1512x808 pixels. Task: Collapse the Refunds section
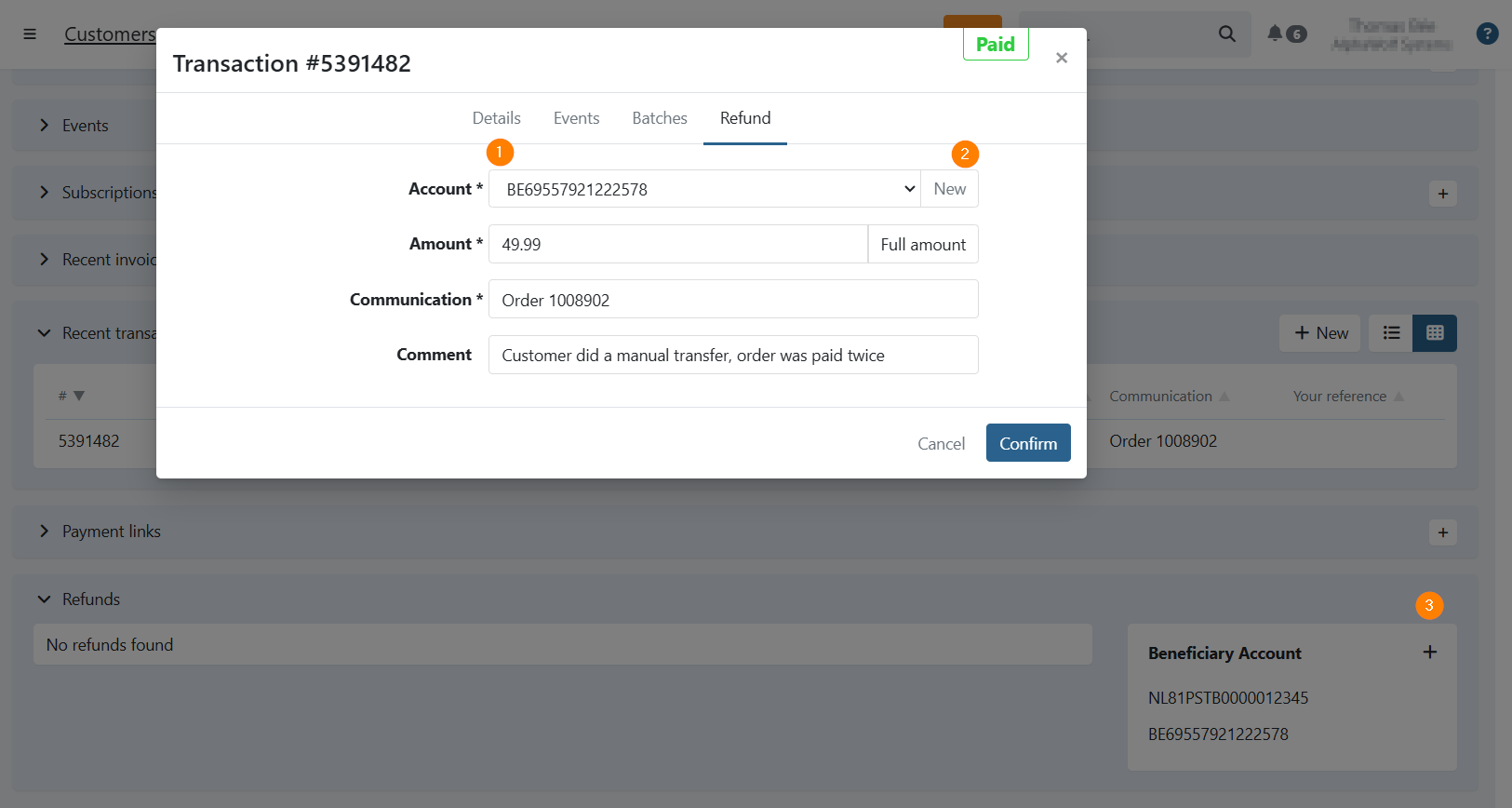tap(44, 599)
